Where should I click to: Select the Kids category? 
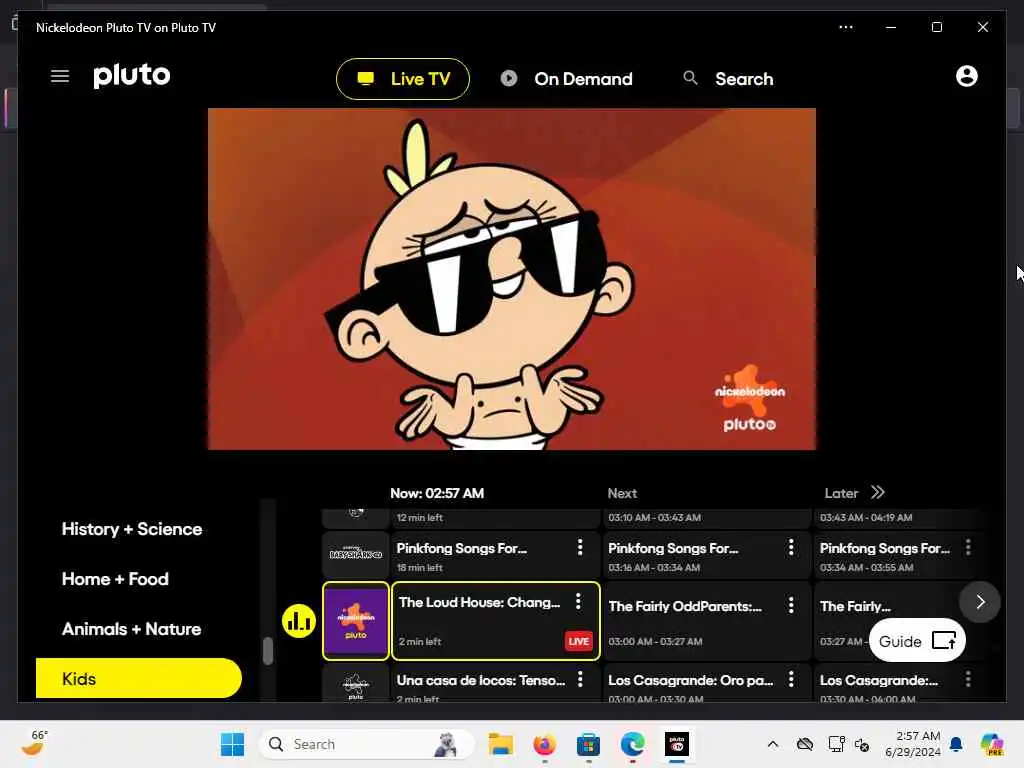(138, 679)
